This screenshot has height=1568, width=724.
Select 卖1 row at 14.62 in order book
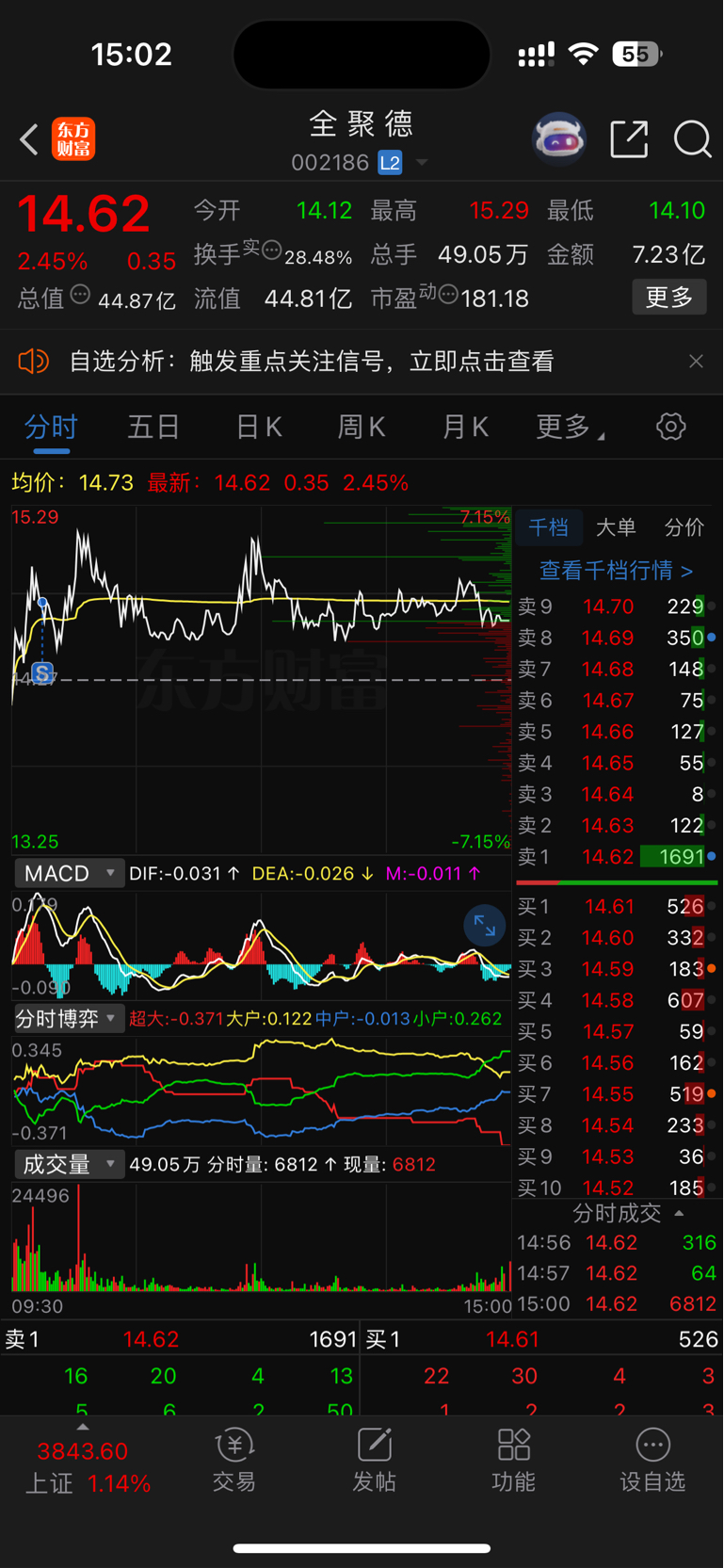616,857
